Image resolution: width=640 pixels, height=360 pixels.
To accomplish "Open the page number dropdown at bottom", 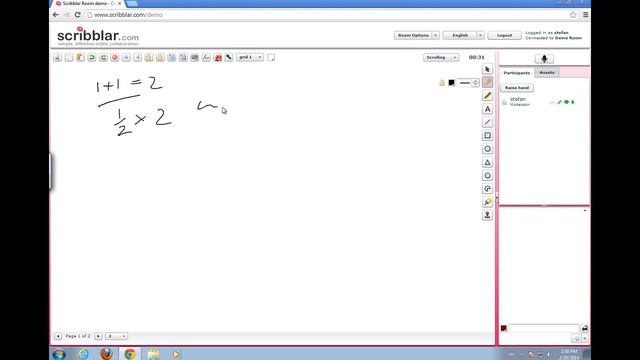I will coord(116,336).
